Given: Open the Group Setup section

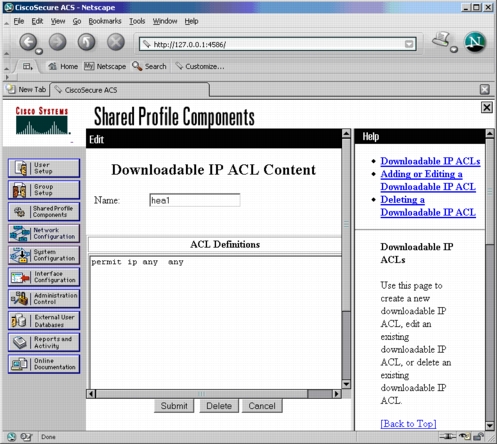Looking at the screenshot, I should 44,190.
